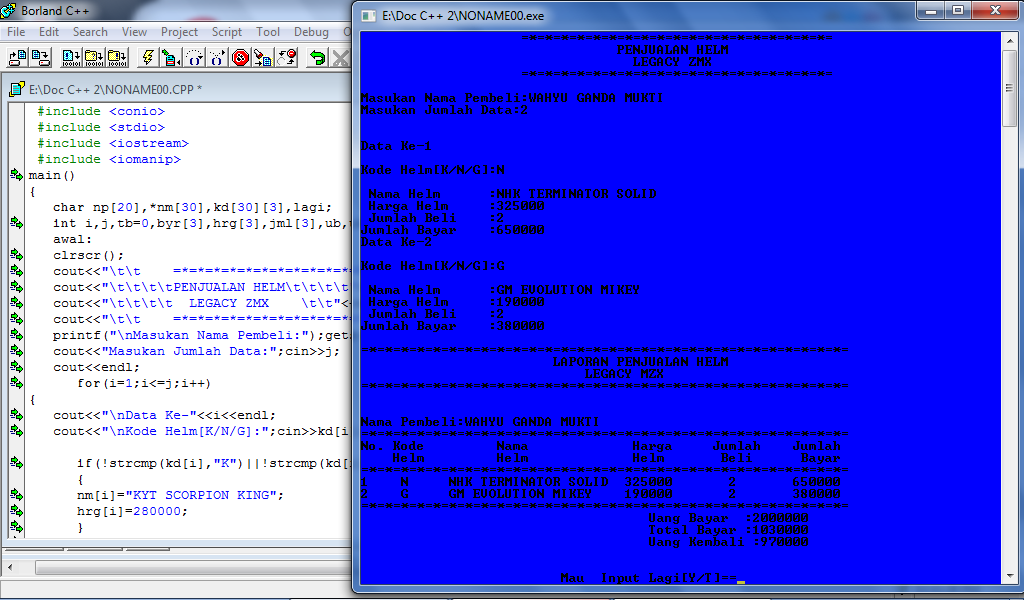1024x600 pixels.
Task: Click gutter marker beside main() line
Action: [x=16, y=175]
